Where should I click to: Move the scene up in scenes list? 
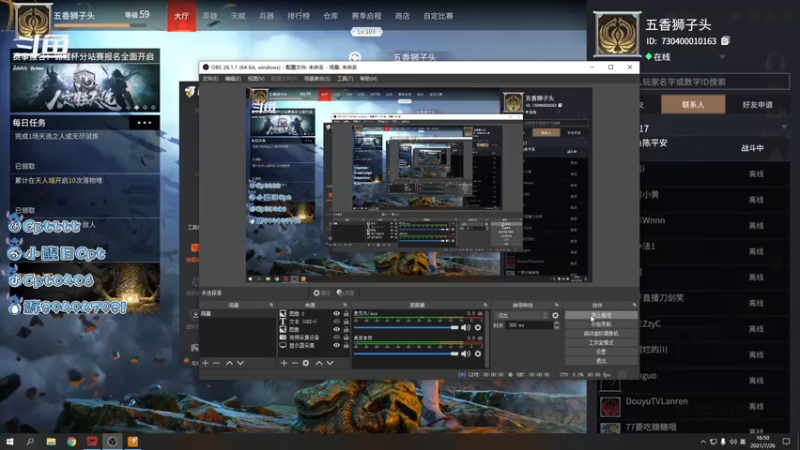click(x=229, y=363)
